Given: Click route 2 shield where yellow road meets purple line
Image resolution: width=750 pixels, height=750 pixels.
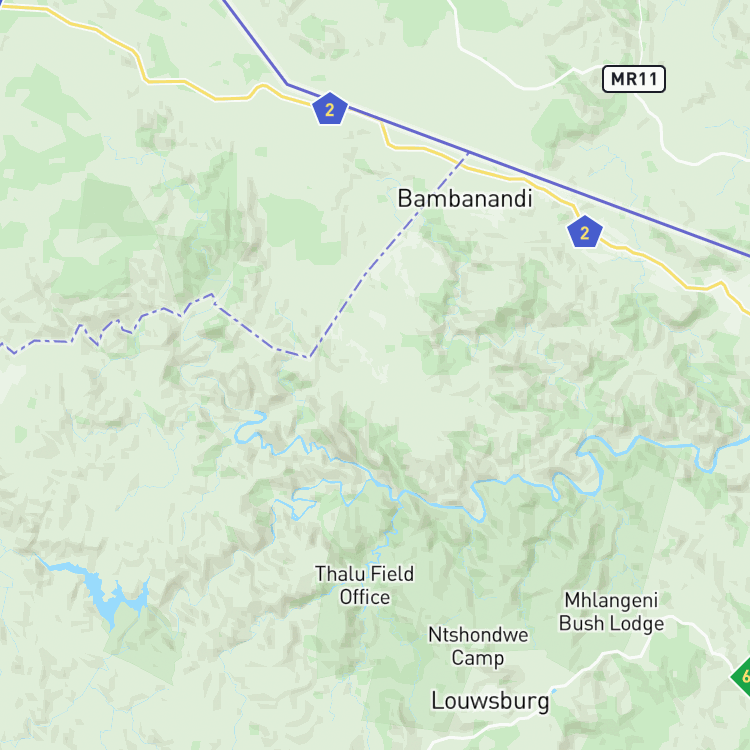Looking at the screenshot, I should (330, 109).
